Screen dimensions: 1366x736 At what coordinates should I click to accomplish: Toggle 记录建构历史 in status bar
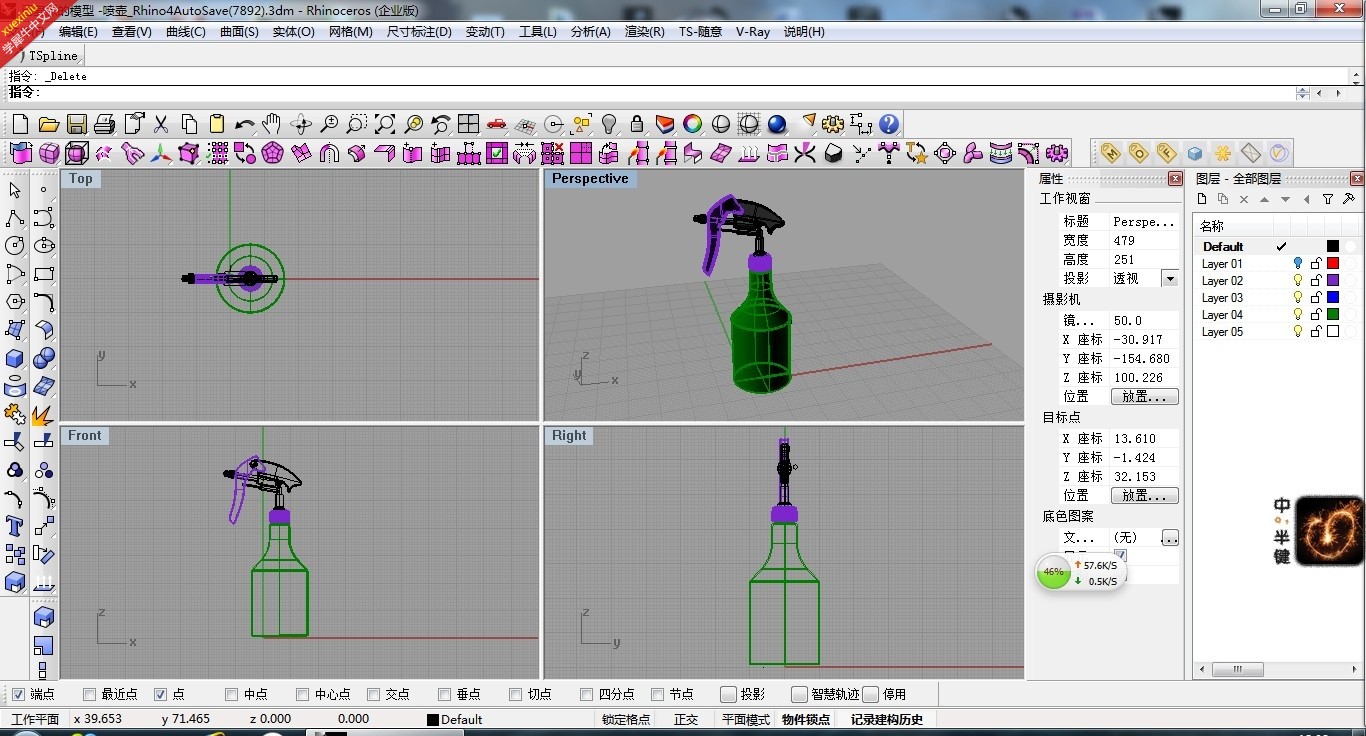[887, 719]
